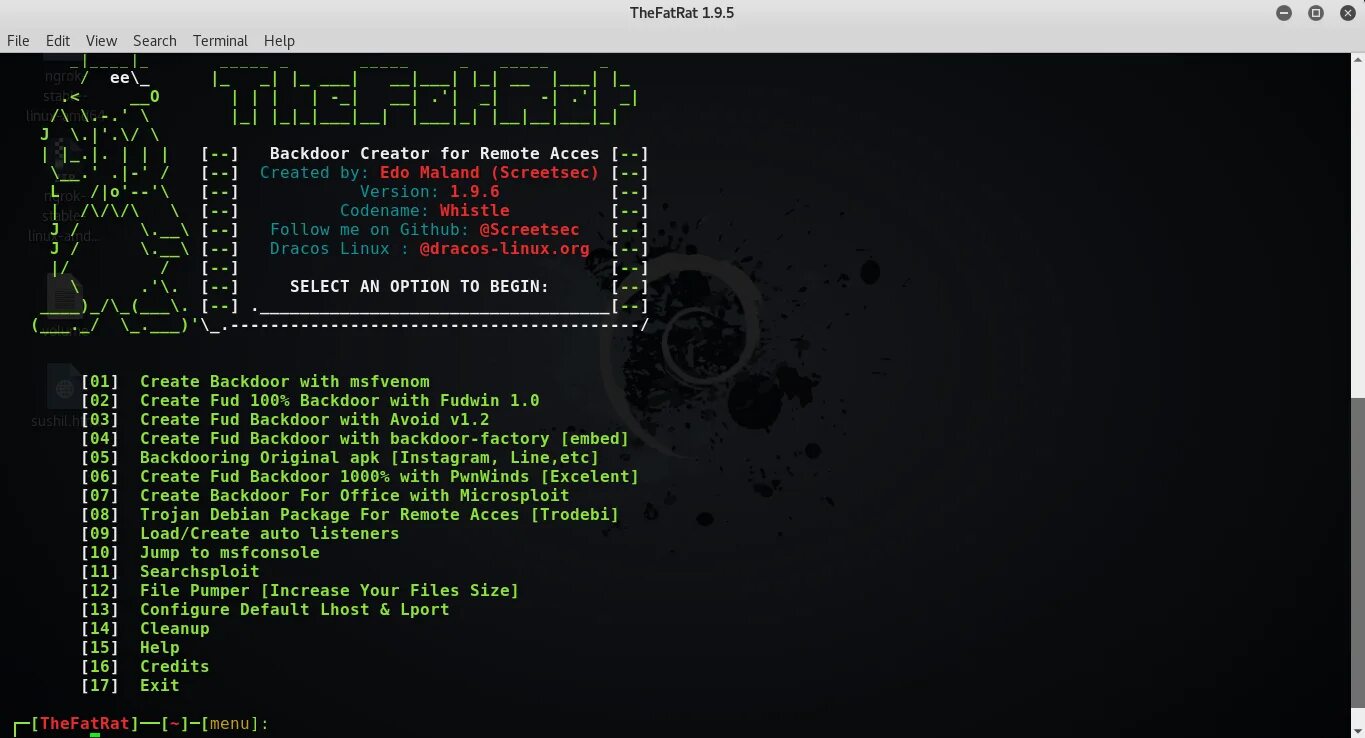Image resolution: width=1365 pixels, height=738 pixels.
Task: Click the Github handle @Screetsec
Action: click(x=529, y=229)
